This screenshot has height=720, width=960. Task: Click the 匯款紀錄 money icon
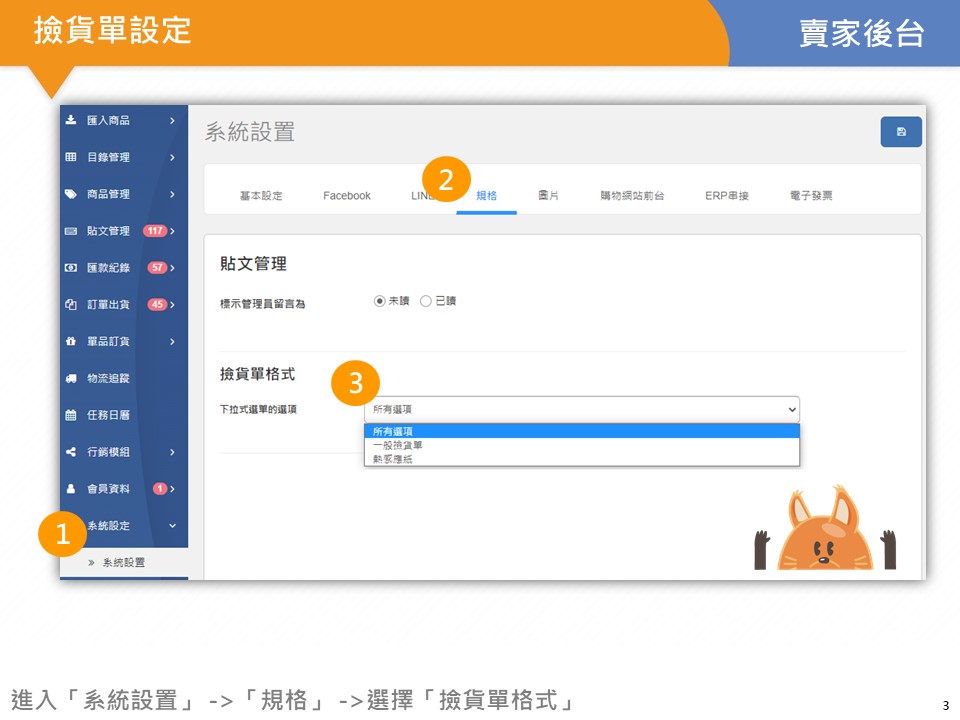click(71, 268)
